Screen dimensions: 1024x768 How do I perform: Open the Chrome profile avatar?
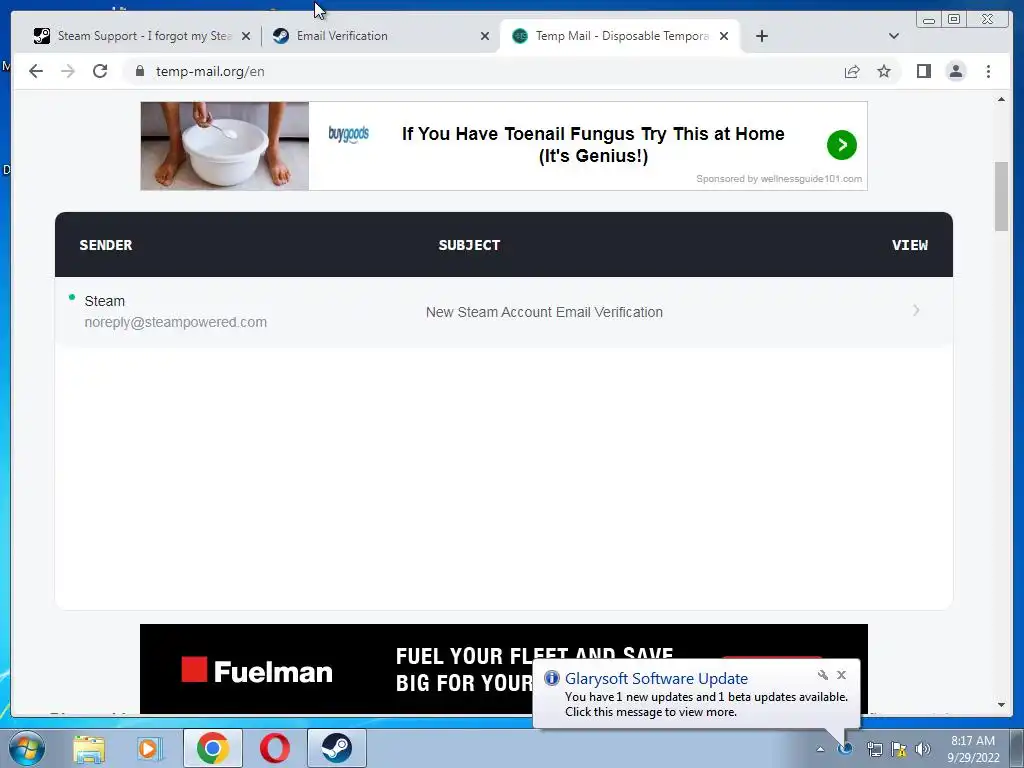(x=955, y=71)
